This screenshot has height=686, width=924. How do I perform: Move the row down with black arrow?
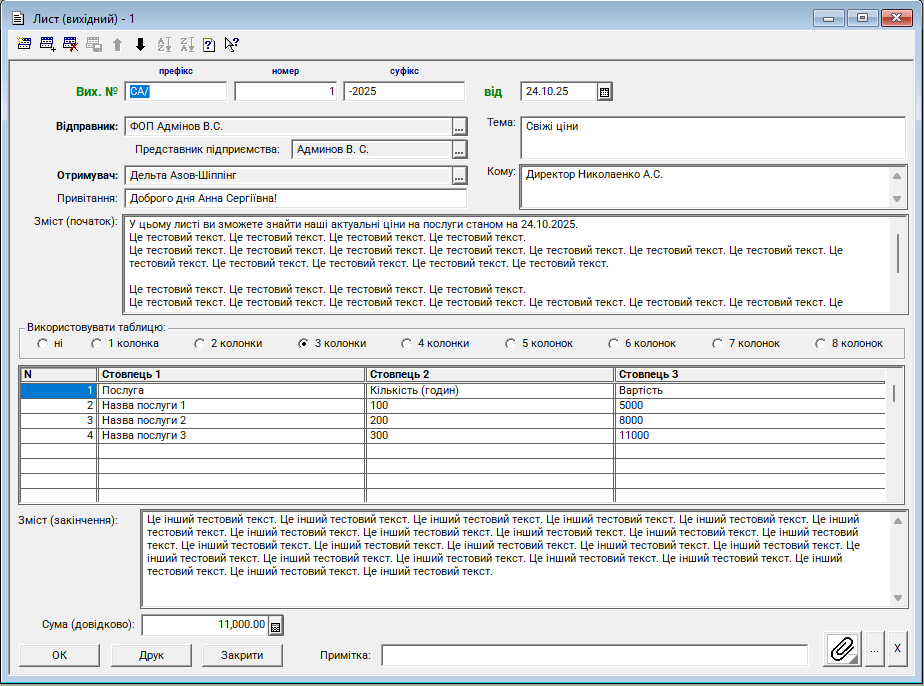[x=140, y=44]
